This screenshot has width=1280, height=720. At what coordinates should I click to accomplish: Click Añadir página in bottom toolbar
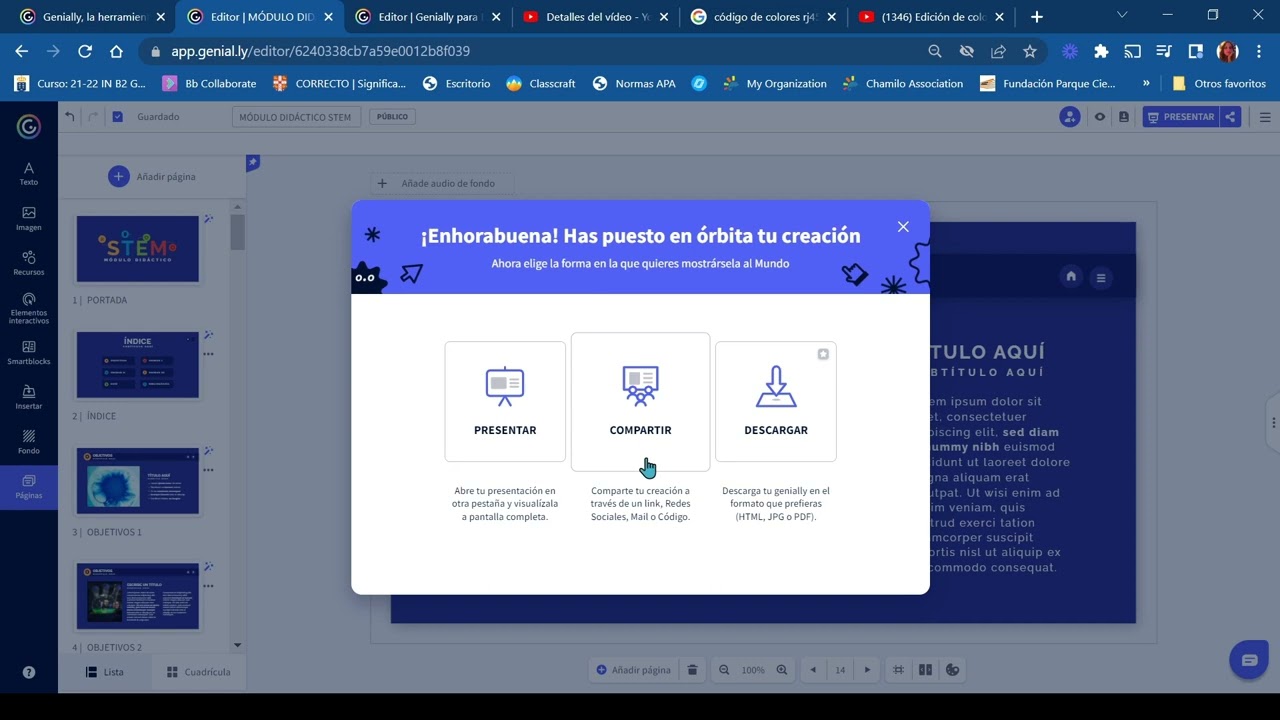633,670
